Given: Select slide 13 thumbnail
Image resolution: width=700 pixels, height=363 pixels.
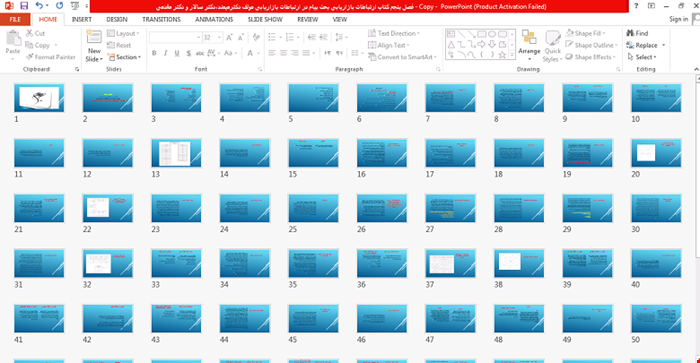Looking at the screenshot, I should click(x=176, y=153).
